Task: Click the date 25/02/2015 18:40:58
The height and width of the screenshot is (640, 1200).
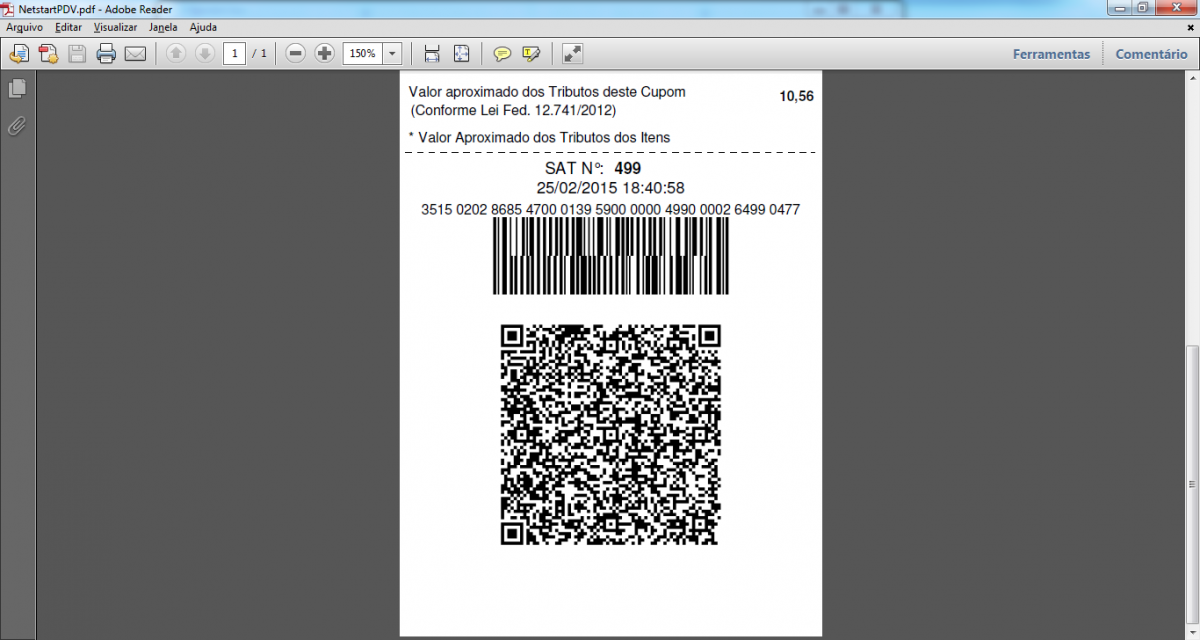Action: pyautogui.click(x=610, y=188)
